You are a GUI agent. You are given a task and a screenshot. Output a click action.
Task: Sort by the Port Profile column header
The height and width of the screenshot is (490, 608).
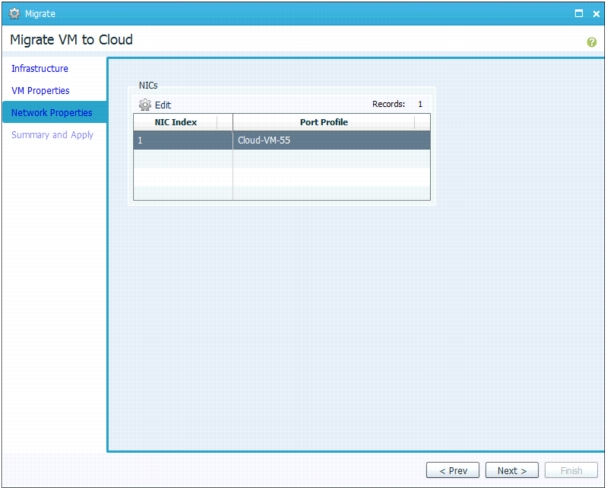332,122
